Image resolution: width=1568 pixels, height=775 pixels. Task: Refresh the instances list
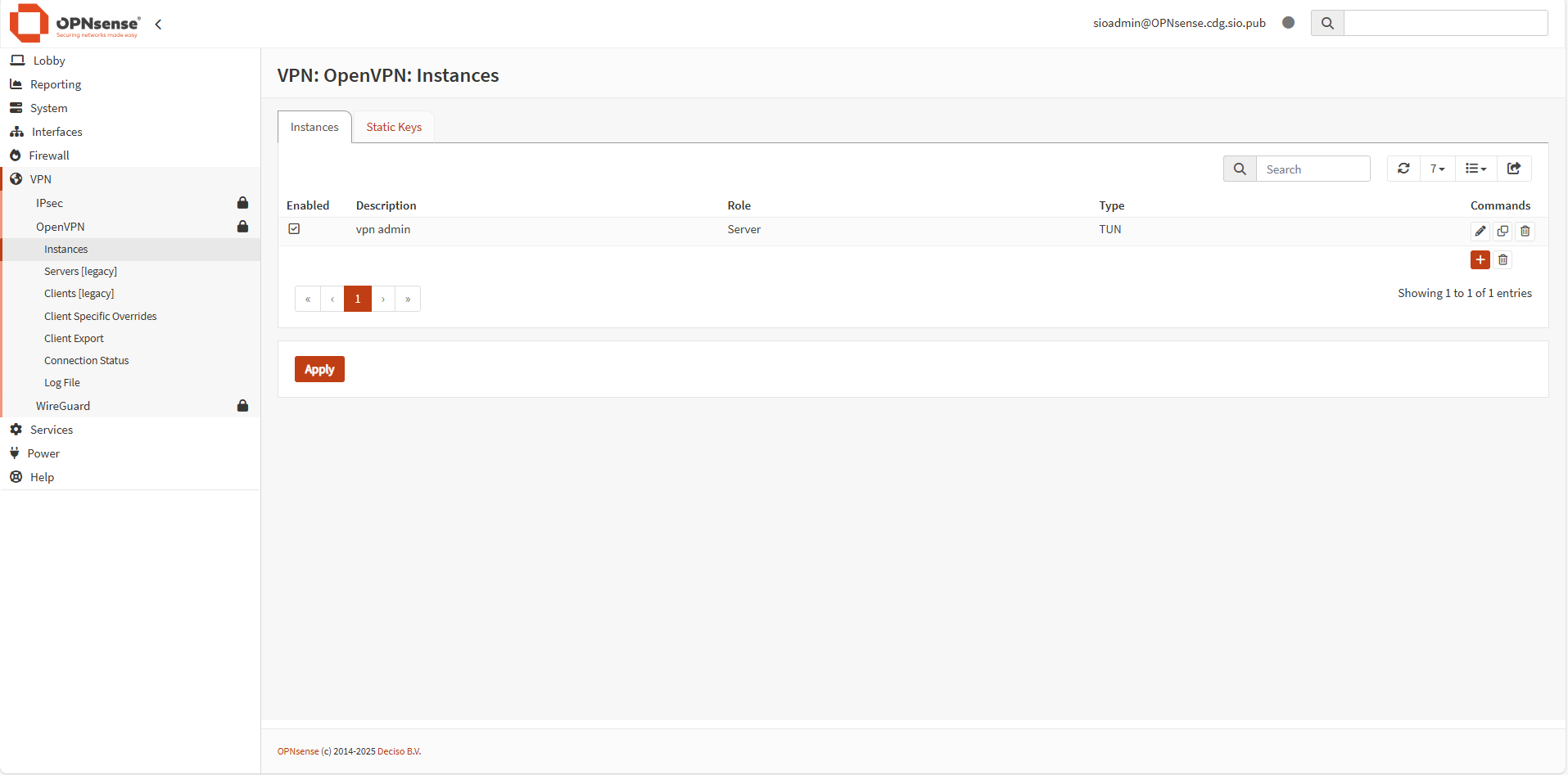pyautogui.click(x=1403, y=168)
